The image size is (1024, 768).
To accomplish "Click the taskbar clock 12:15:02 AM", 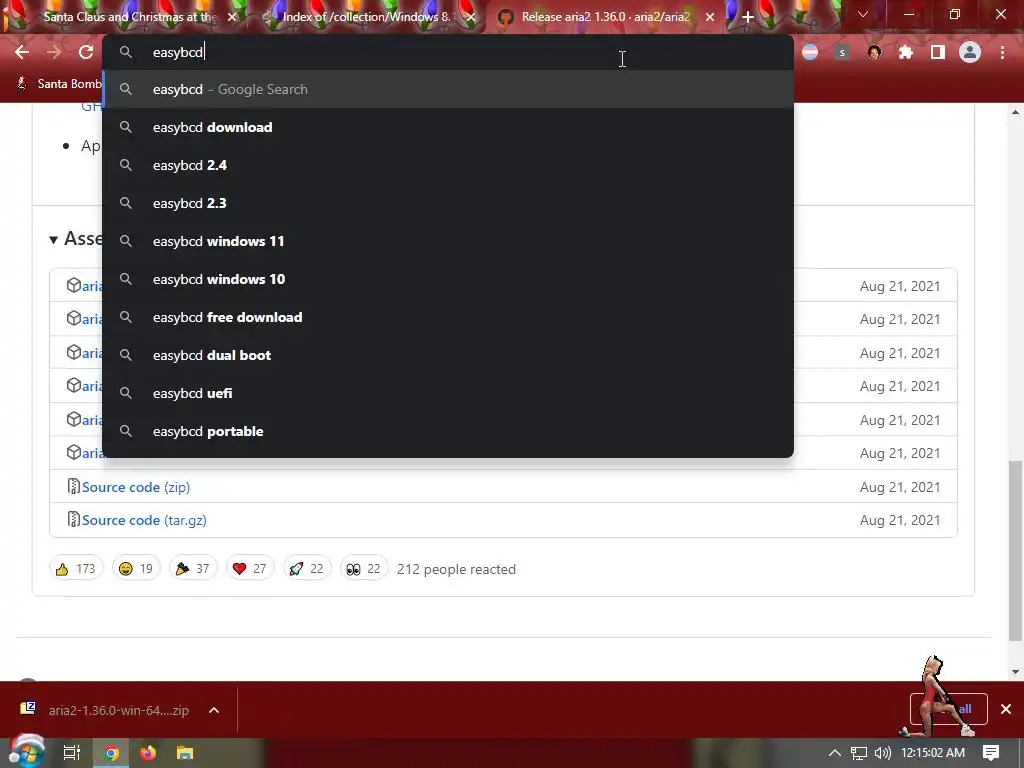I will (x=933, y=753).
